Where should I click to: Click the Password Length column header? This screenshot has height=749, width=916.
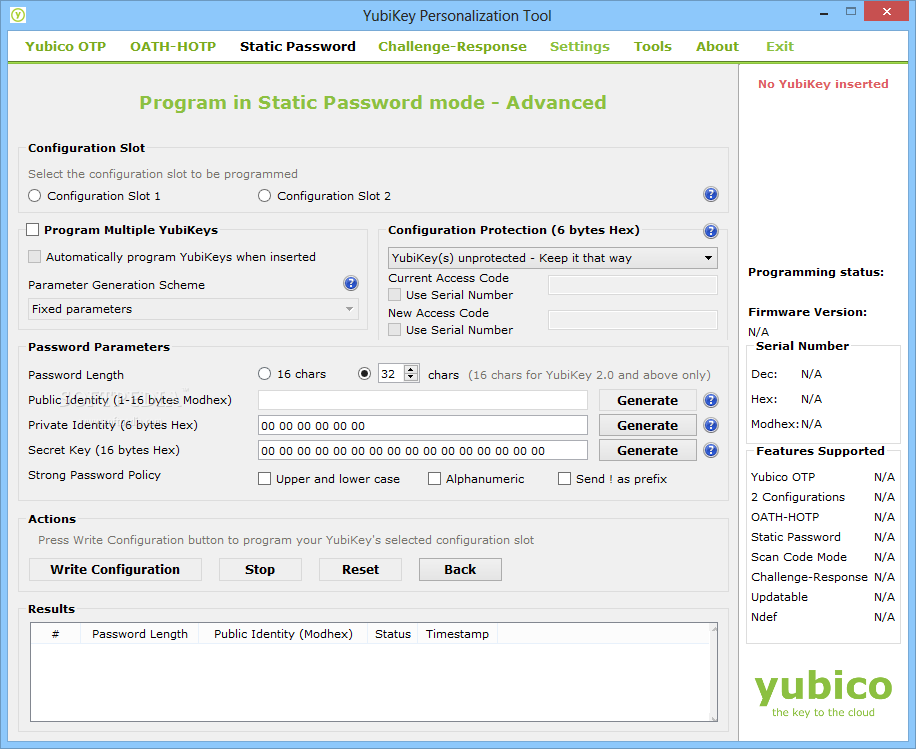140,634
